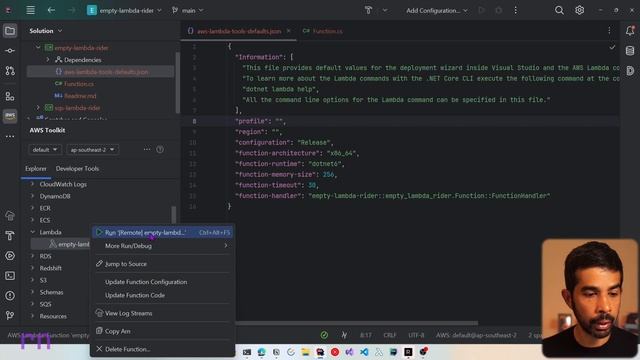This screenshot has width=640, height=360.
Task: Expand DynamoDB node
Action: pyautogui.click(x=33, y=196)
